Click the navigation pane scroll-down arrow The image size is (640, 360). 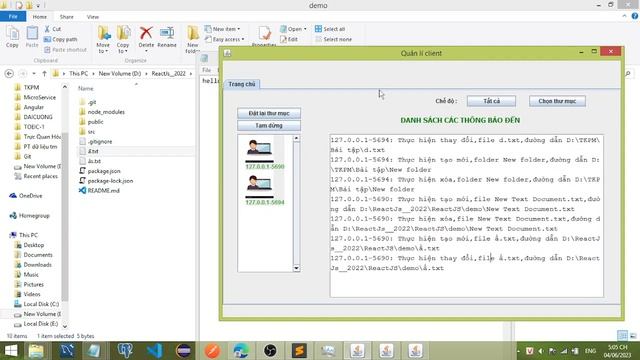(x=64, y=326)
